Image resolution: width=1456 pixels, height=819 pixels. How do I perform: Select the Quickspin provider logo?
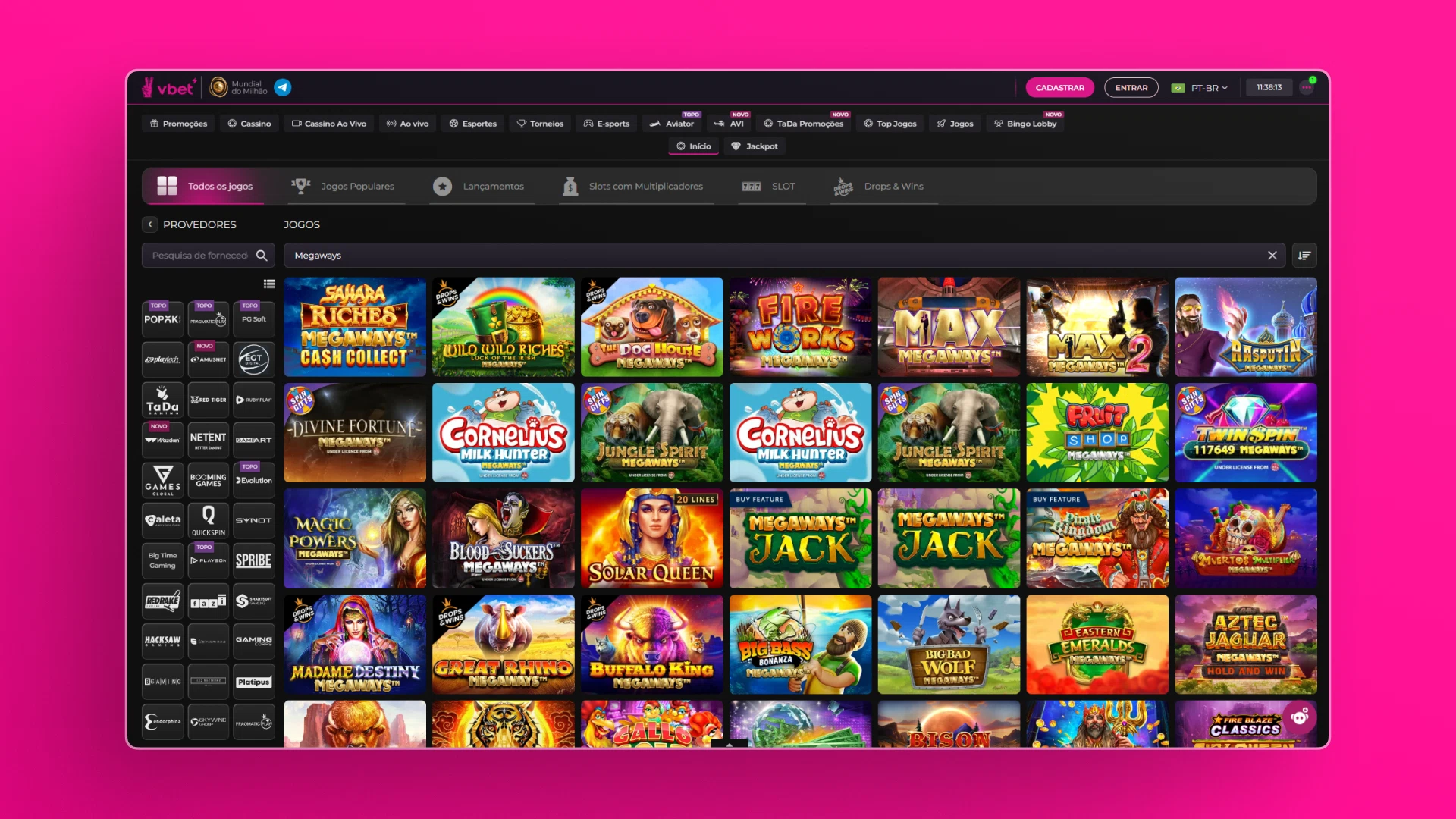coord(209,520)
